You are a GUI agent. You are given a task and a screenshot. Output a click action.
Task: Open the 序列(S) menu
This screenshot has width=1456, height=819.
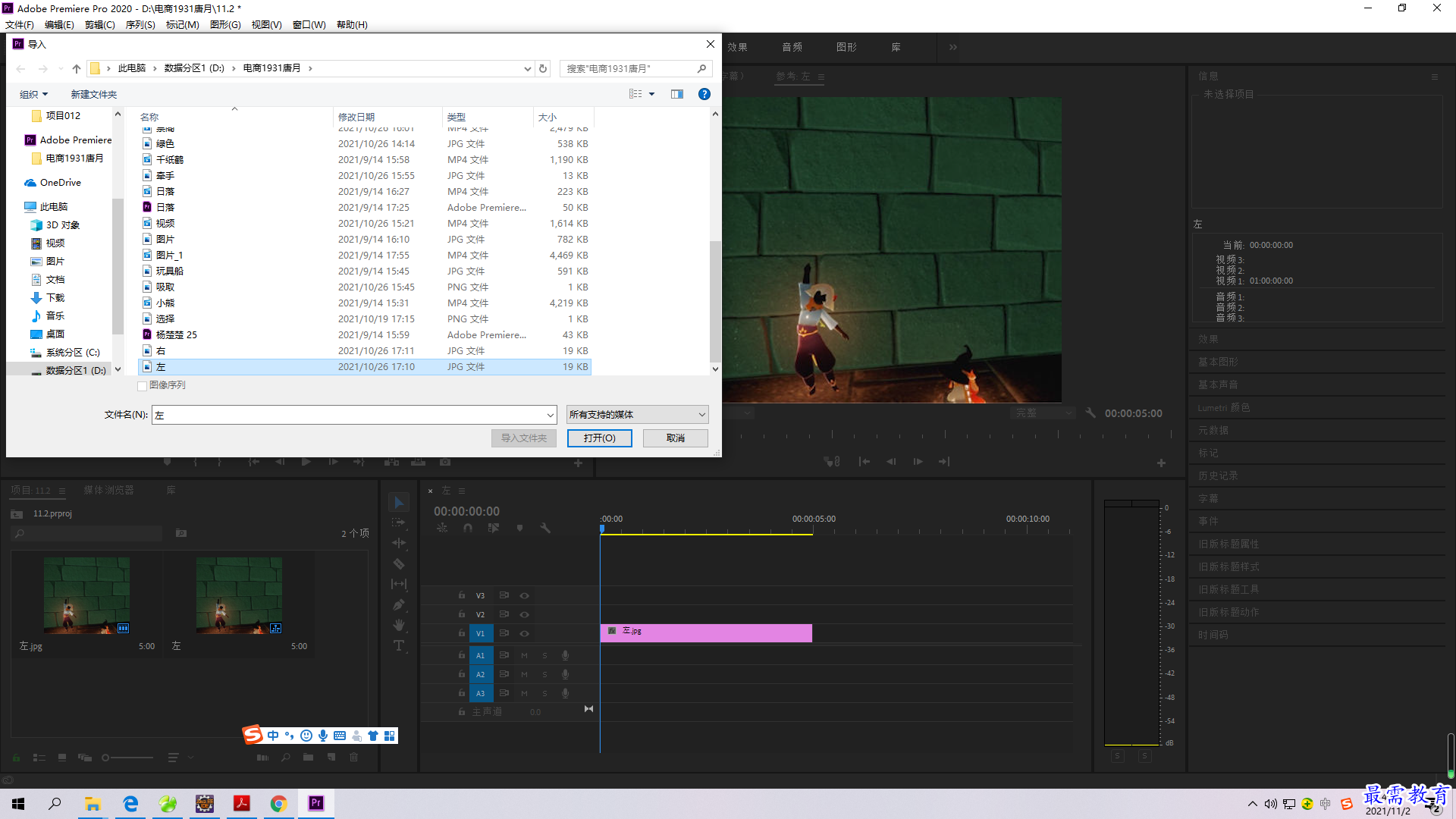(140, 25)
